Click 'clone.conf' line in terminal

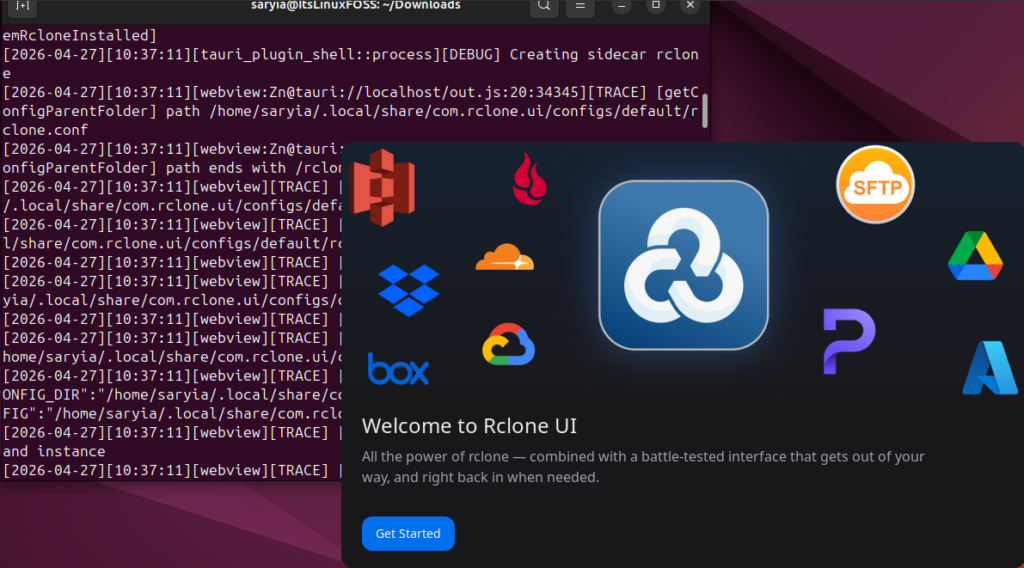[45, 130]
